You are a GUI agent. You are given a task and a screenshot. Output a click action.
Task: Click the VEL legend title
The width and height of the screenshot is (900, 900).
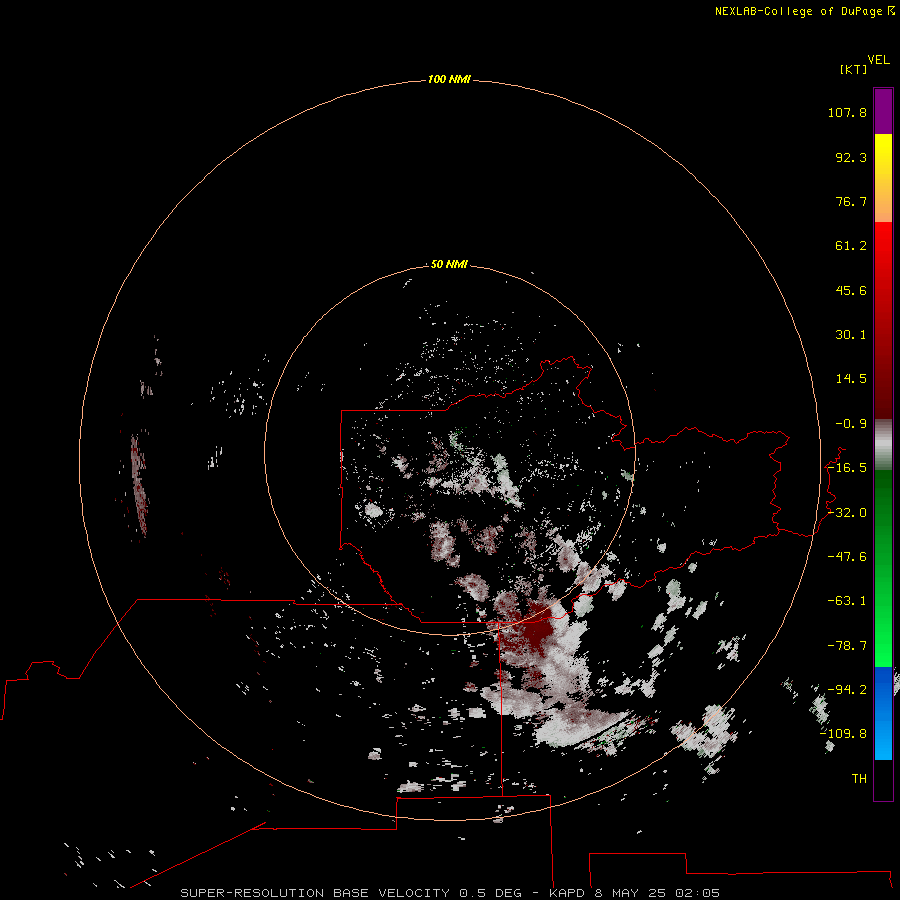(878, 60)
